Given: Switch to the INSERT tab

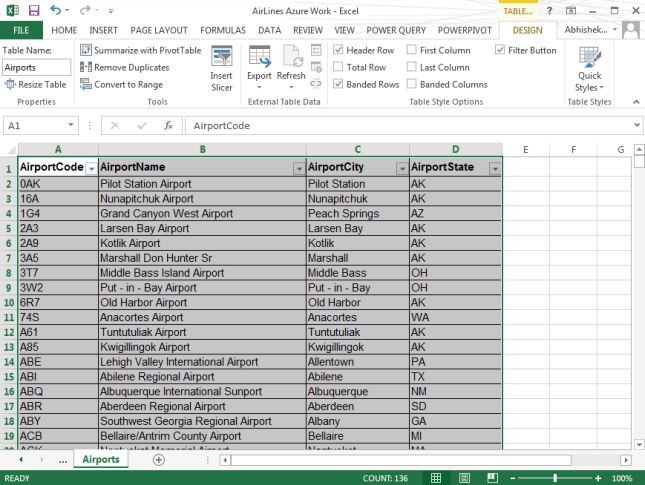Looking at the screenshot, I should [x=103, y=30].
